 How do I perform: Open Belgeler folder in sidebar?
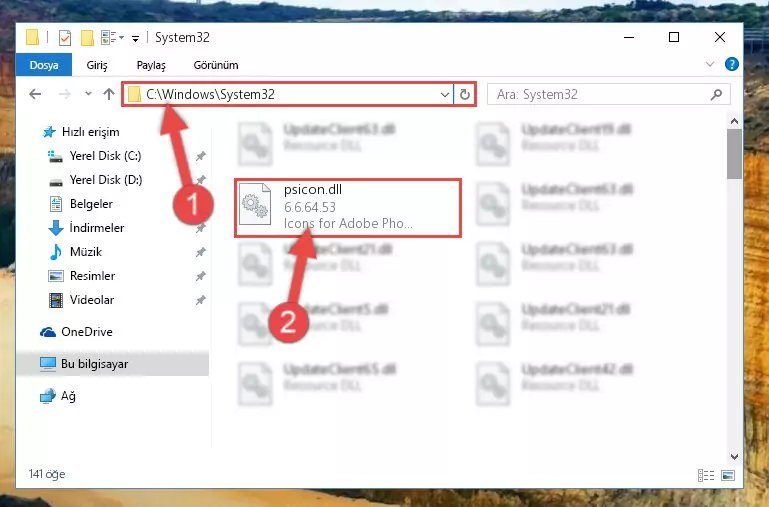[x=91, y=204]
